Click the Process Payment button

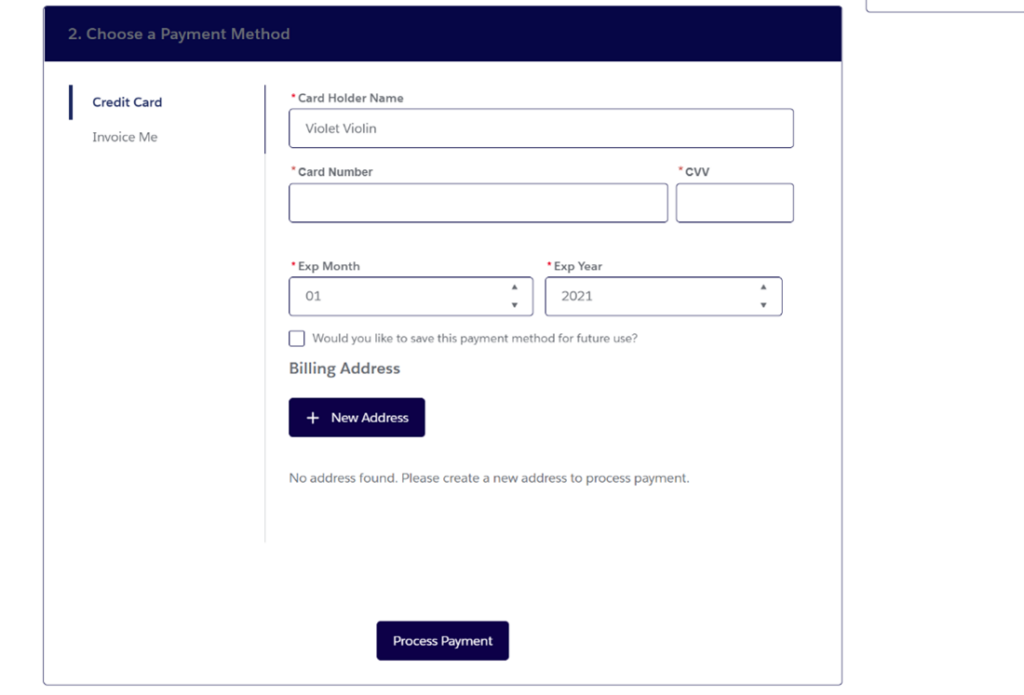pos(443,641)
